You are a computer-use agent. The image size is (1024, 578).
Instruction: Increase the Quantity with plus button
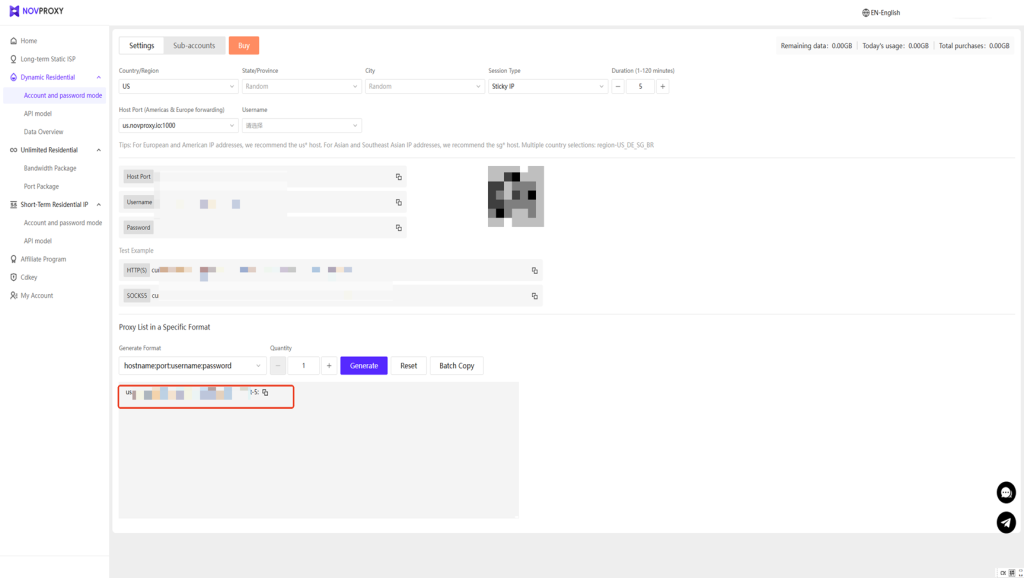(328, 366)
